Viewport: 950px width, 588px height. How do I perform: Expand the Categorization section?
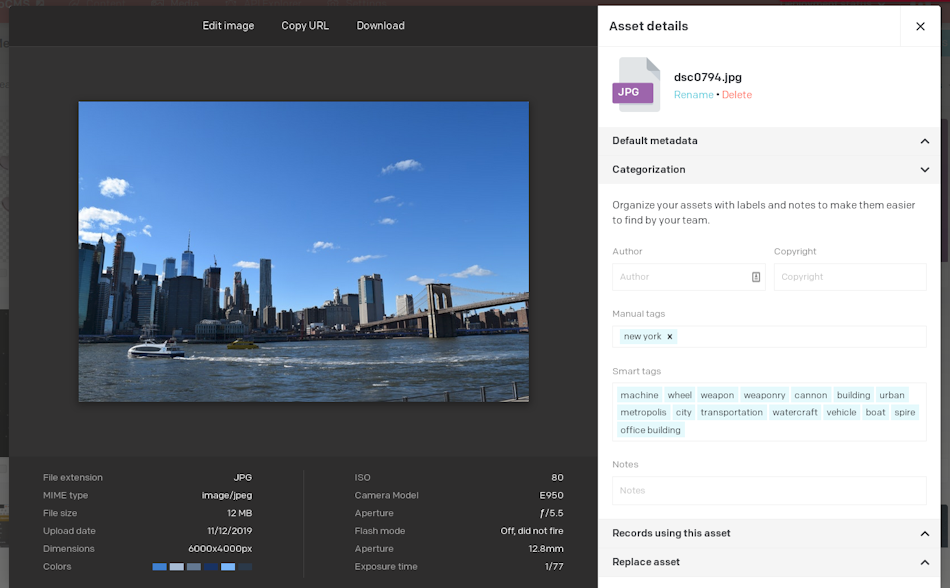(x=925, y=169)
